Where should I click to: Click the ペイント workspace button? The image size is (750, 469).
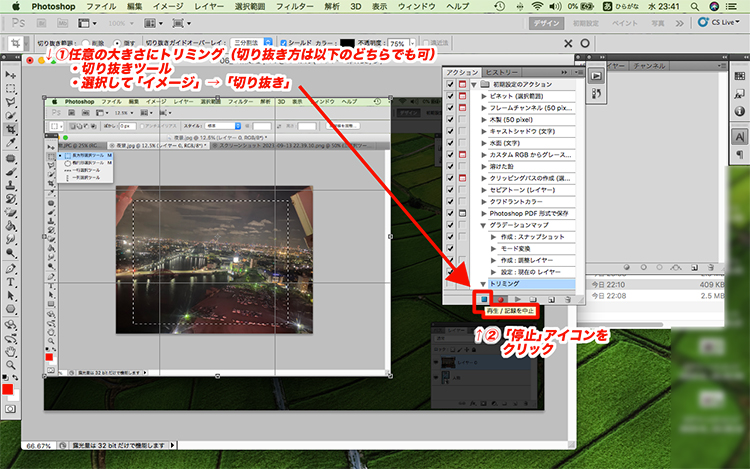tap(625, 23)
